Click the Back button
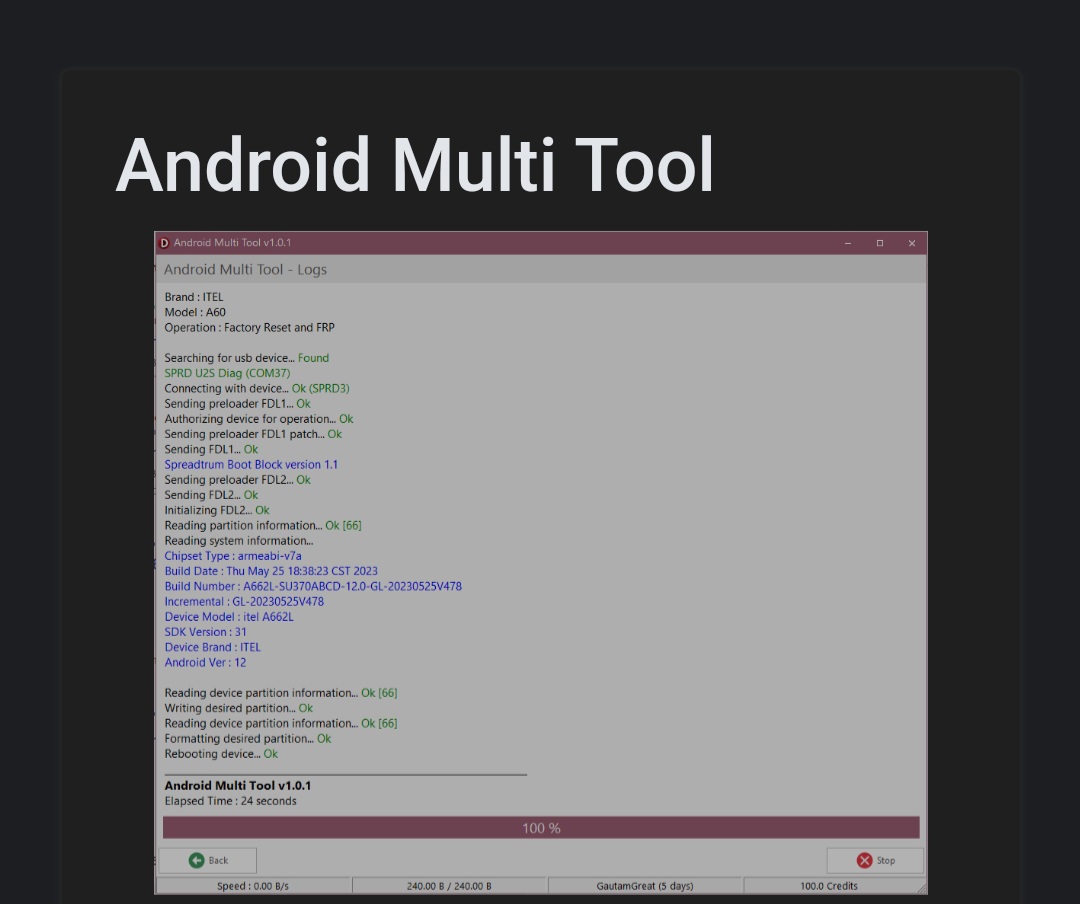The height and width of the screenshot is (904, 1080). click(207, 860)
